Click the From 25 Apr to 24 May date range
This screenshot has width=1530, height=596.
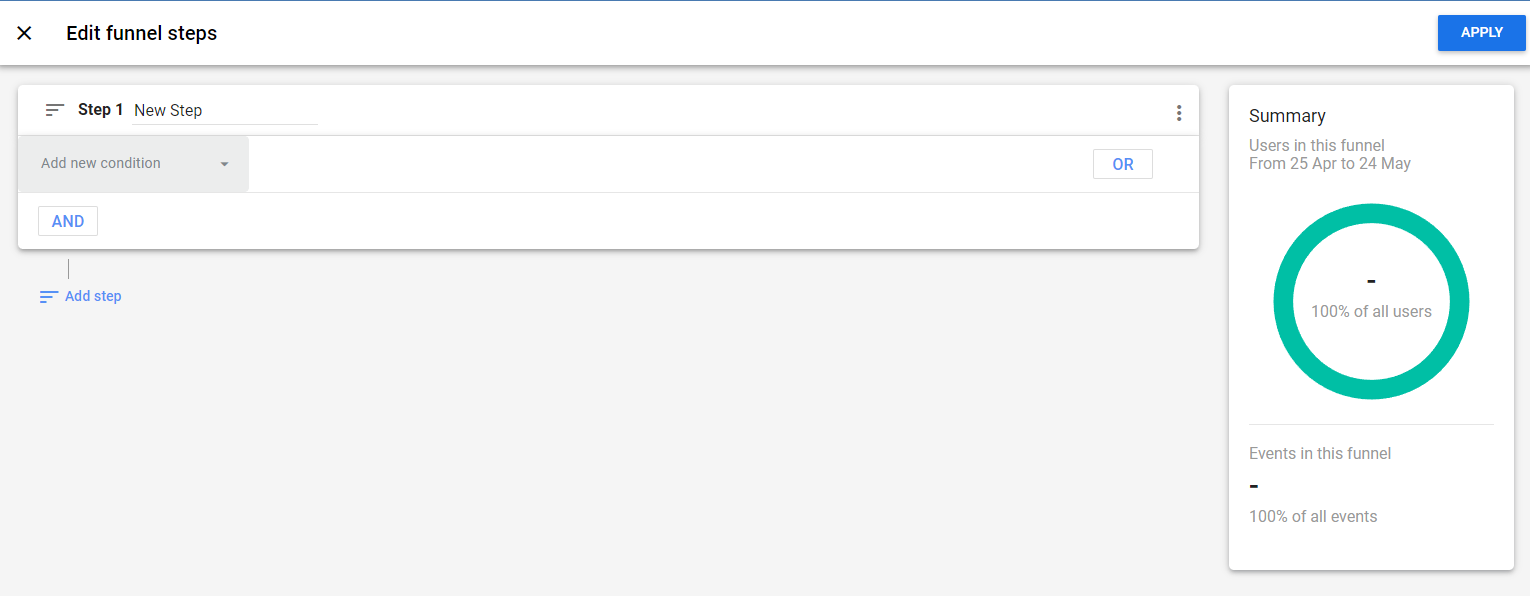tap(1329, 163)
